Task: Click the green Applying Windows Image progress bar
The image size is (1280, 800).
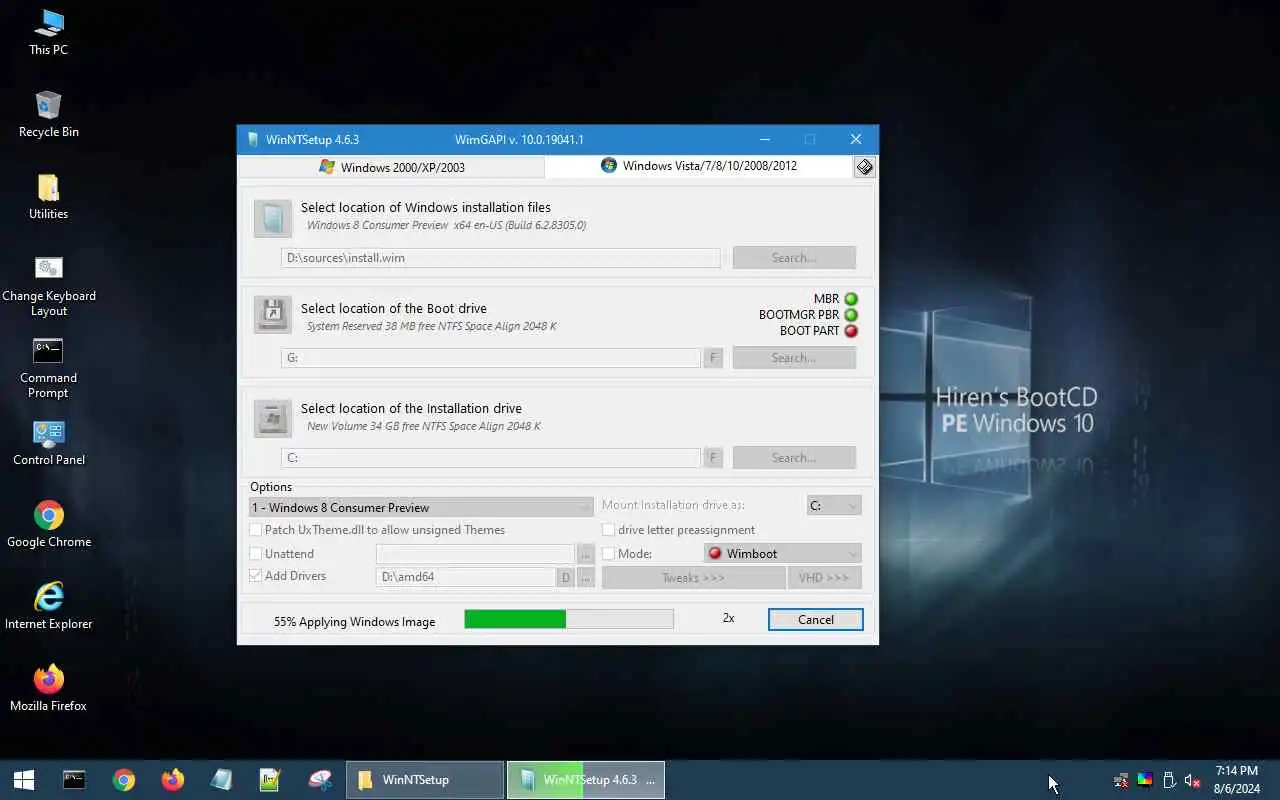Action: coord(569,619)
